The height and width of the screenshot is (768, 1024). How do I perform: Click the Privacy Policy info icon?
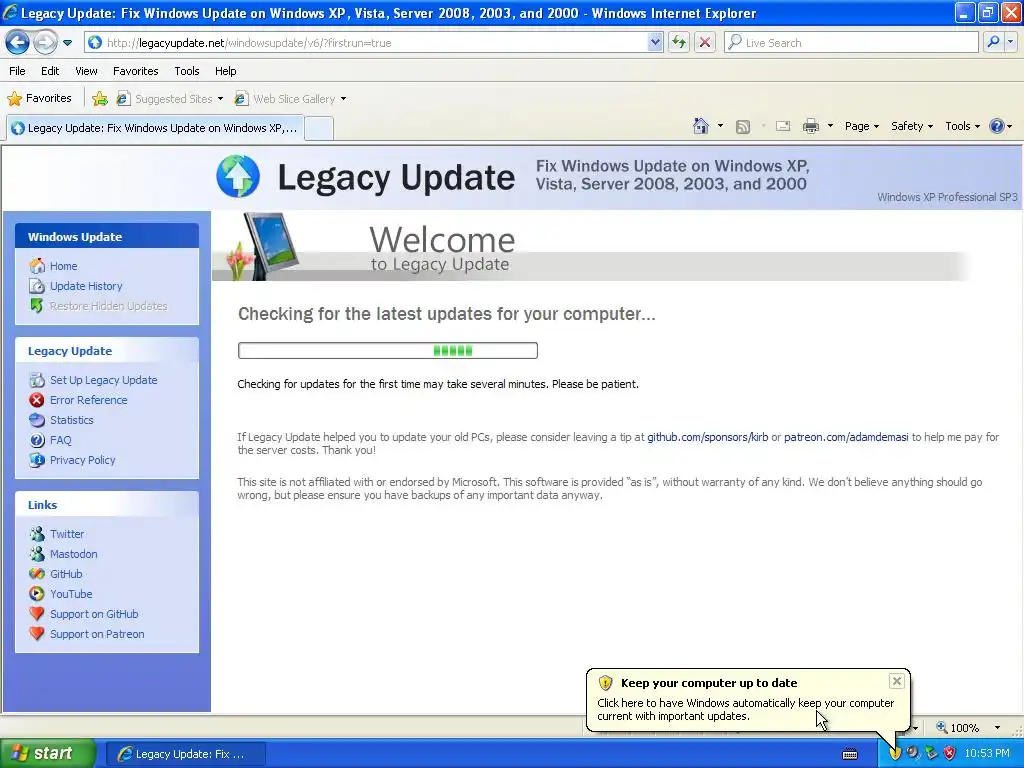[x=37, y=460]
